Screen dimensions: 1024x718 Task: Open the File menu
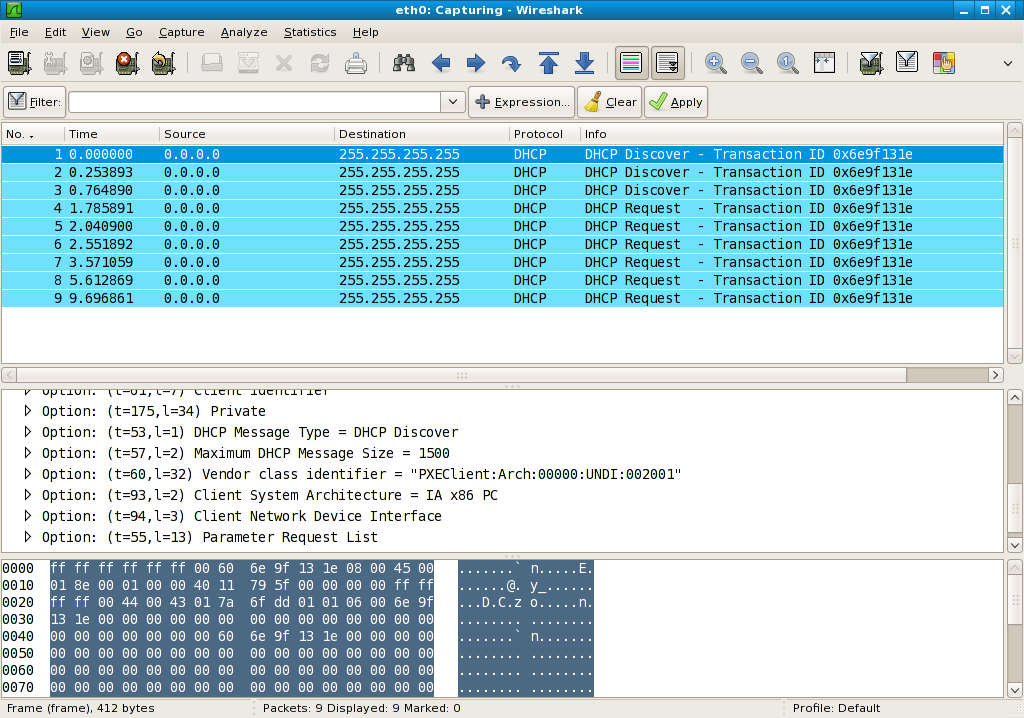click(19, 32)
